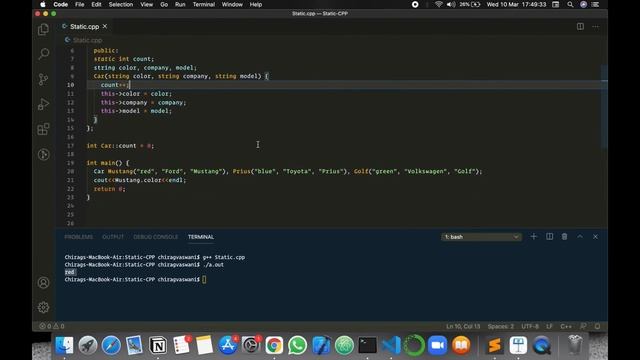The height and width of the screenshot is (360, 640).
Task: Open the View menu
Action: point(147,4)
